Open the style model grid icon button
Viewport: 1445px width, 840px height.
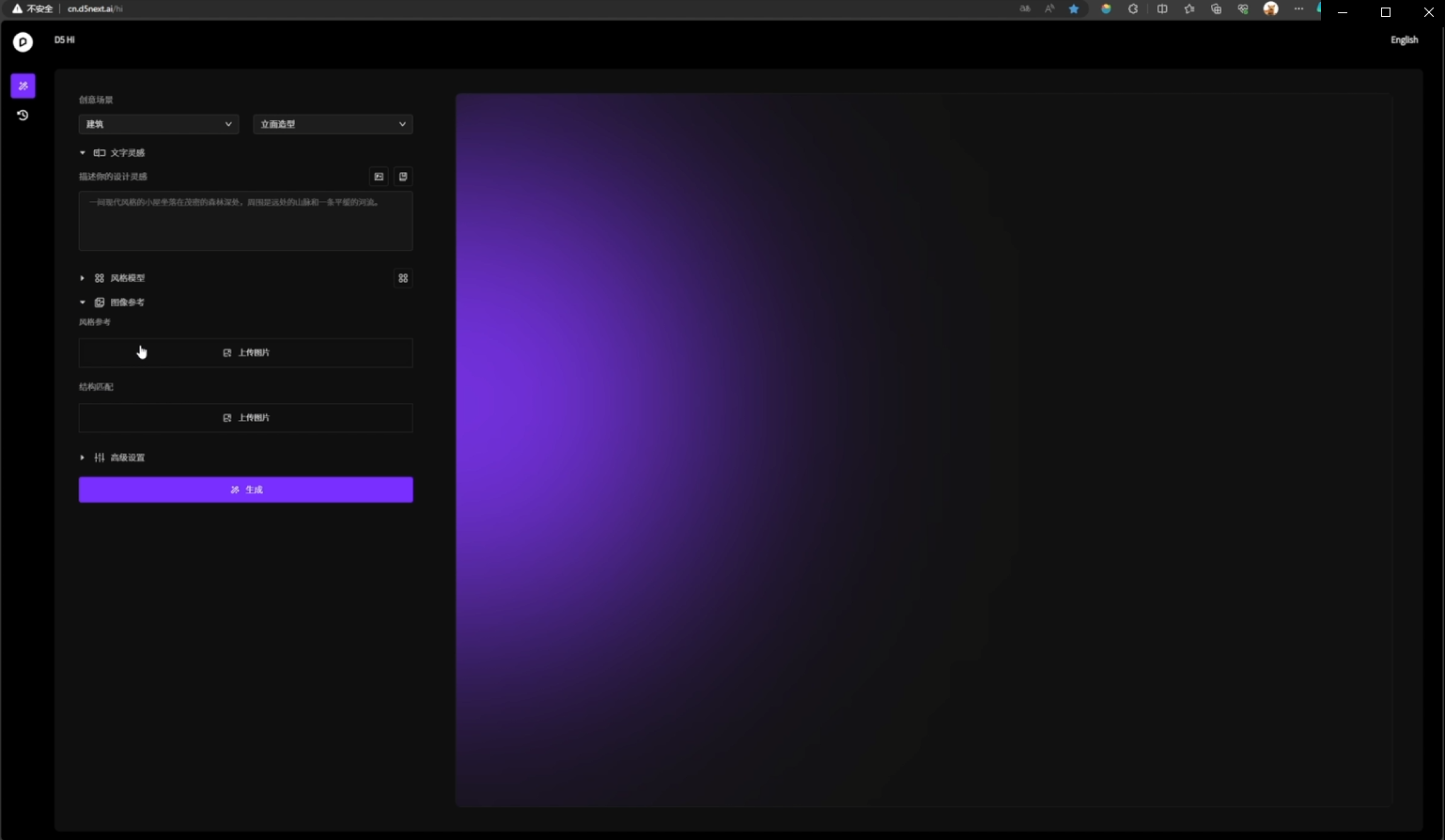[x=403, y=278]
